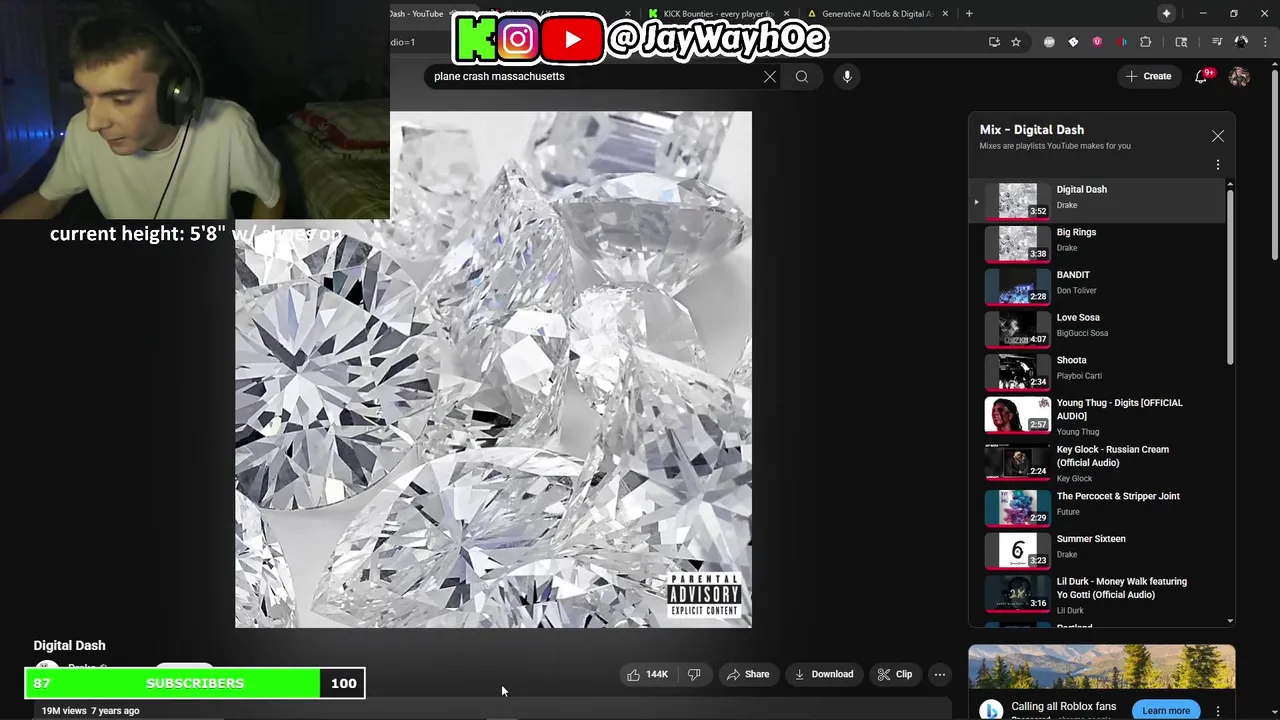Open the playlist panel's three-dot options menu

pos(1218,164)
